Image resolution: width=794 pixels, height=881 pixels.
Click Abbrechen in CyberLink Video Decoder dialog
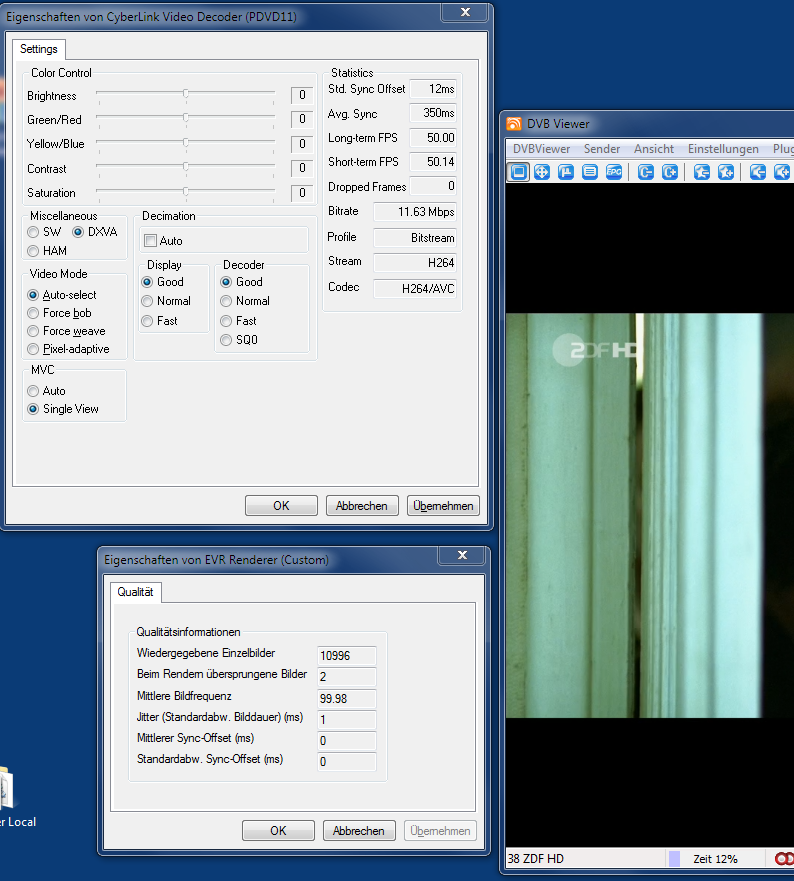(x=362, y=506)
